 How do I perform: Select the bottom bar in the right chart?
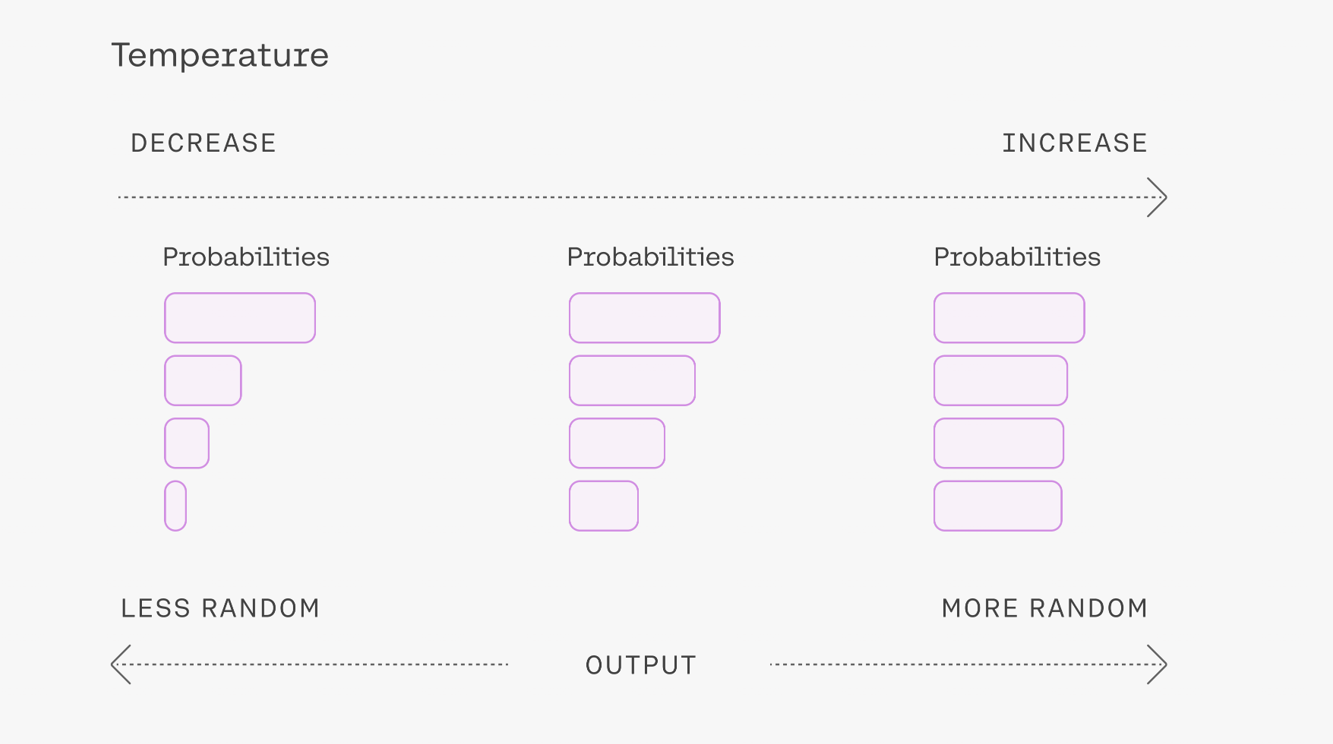point(998,506)
